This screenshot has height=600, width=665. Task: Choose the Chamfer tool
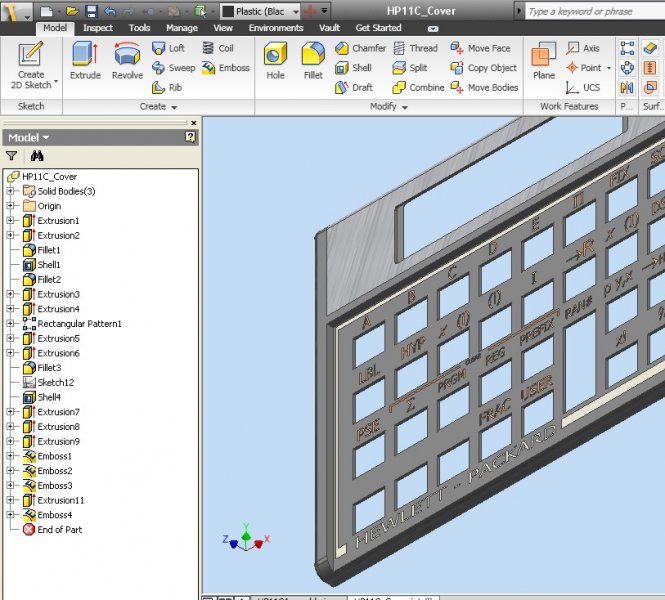[x=360, y=48]
